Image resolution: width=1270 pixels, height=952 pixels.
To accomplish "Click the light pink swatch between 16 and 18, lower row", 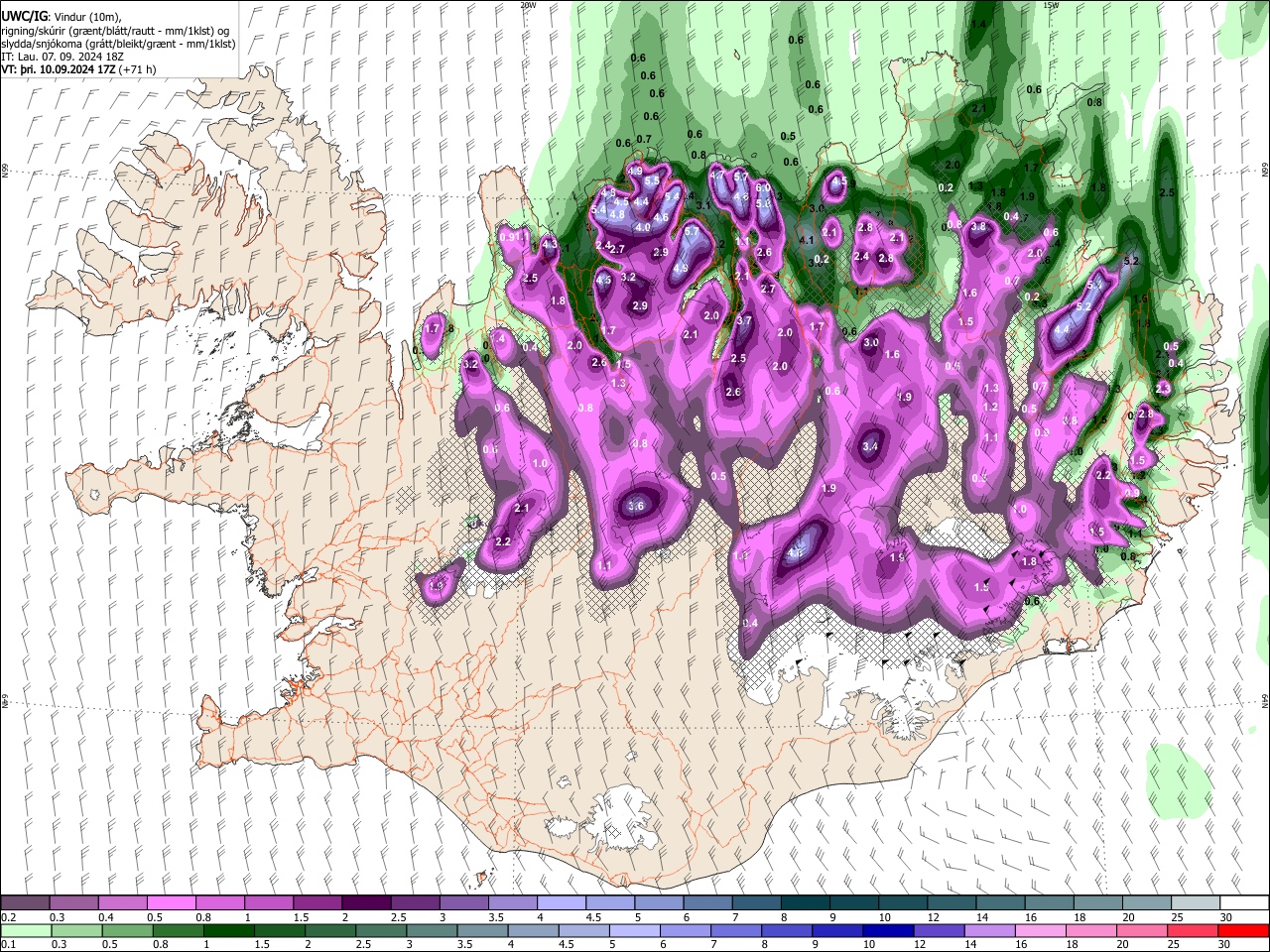I will pyautogui.click(x=1041, y=930).
